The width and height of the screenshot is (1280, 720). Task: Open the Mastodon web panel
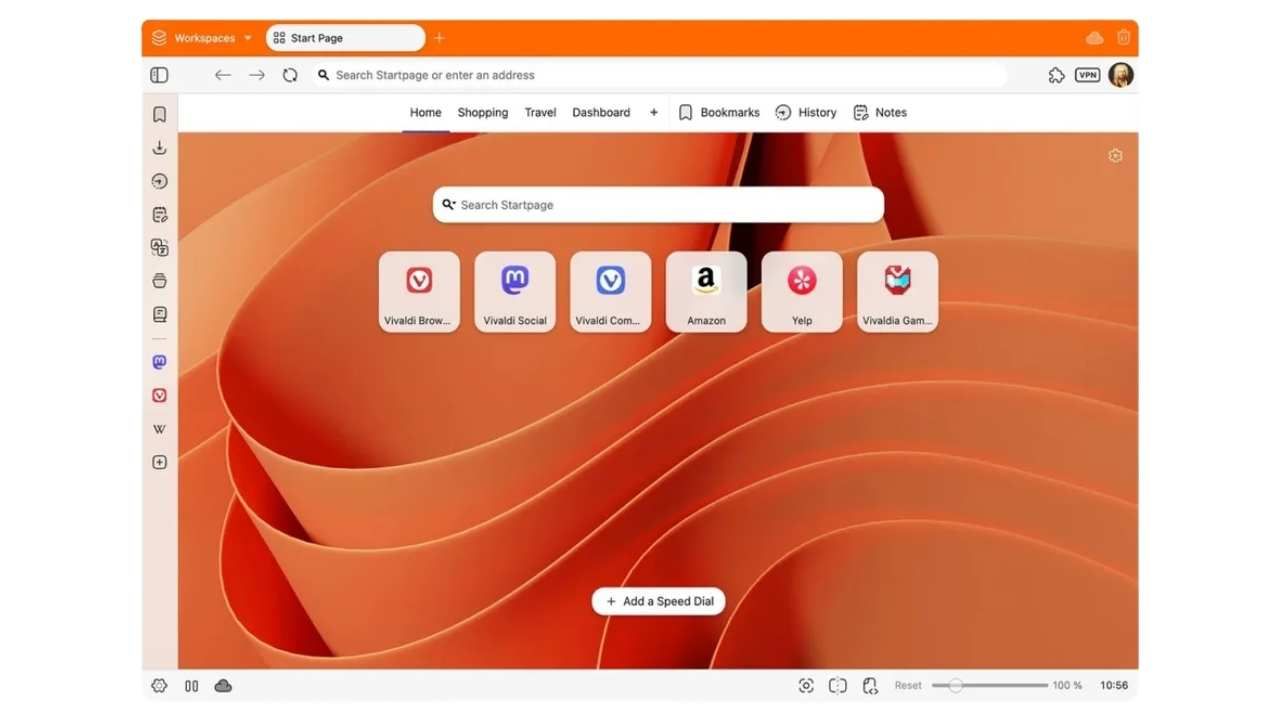point(159,361)
